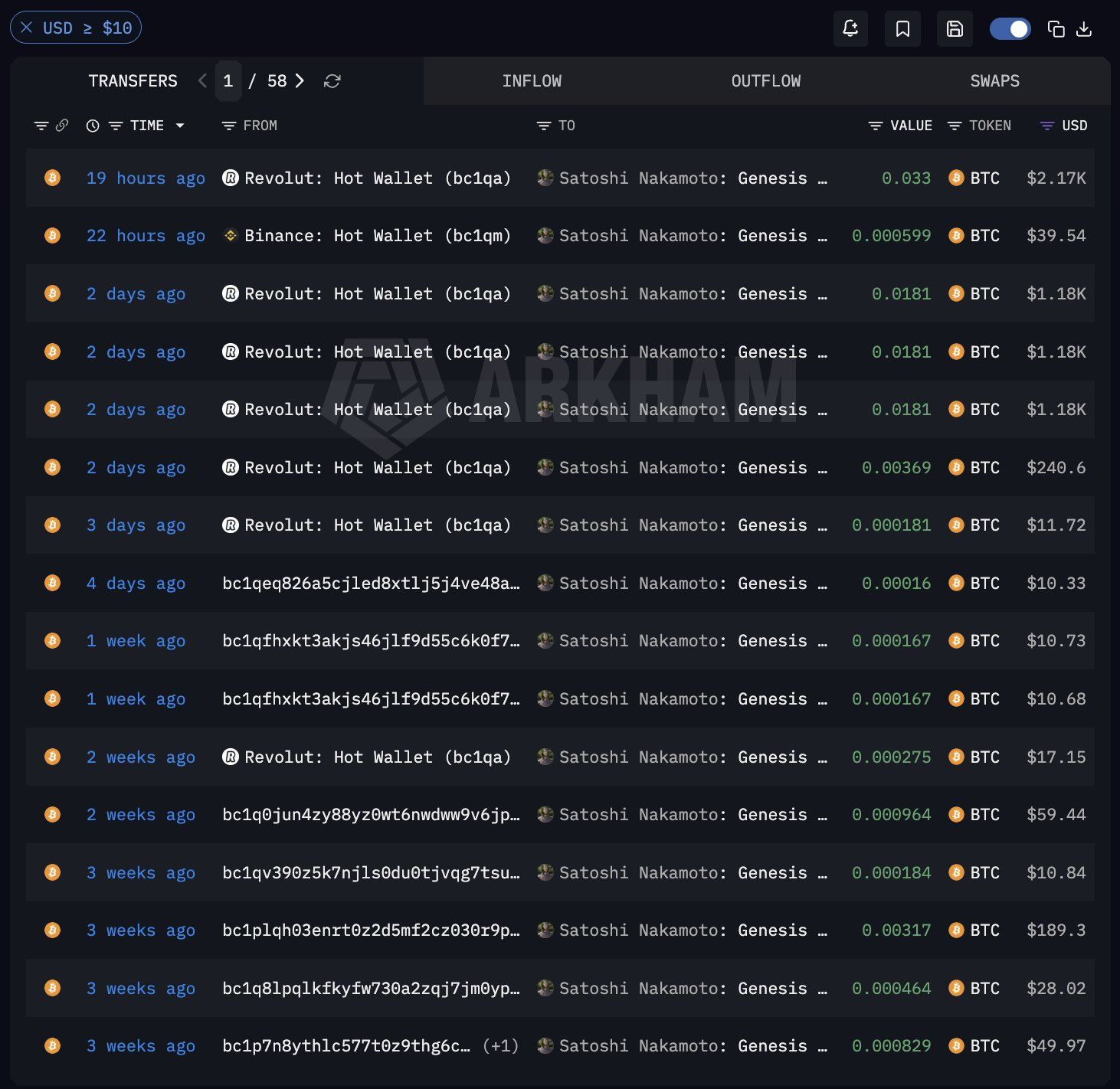1120x1089 pixels.
Task: Open the SWAPS tab
Action: click(994, 81)
